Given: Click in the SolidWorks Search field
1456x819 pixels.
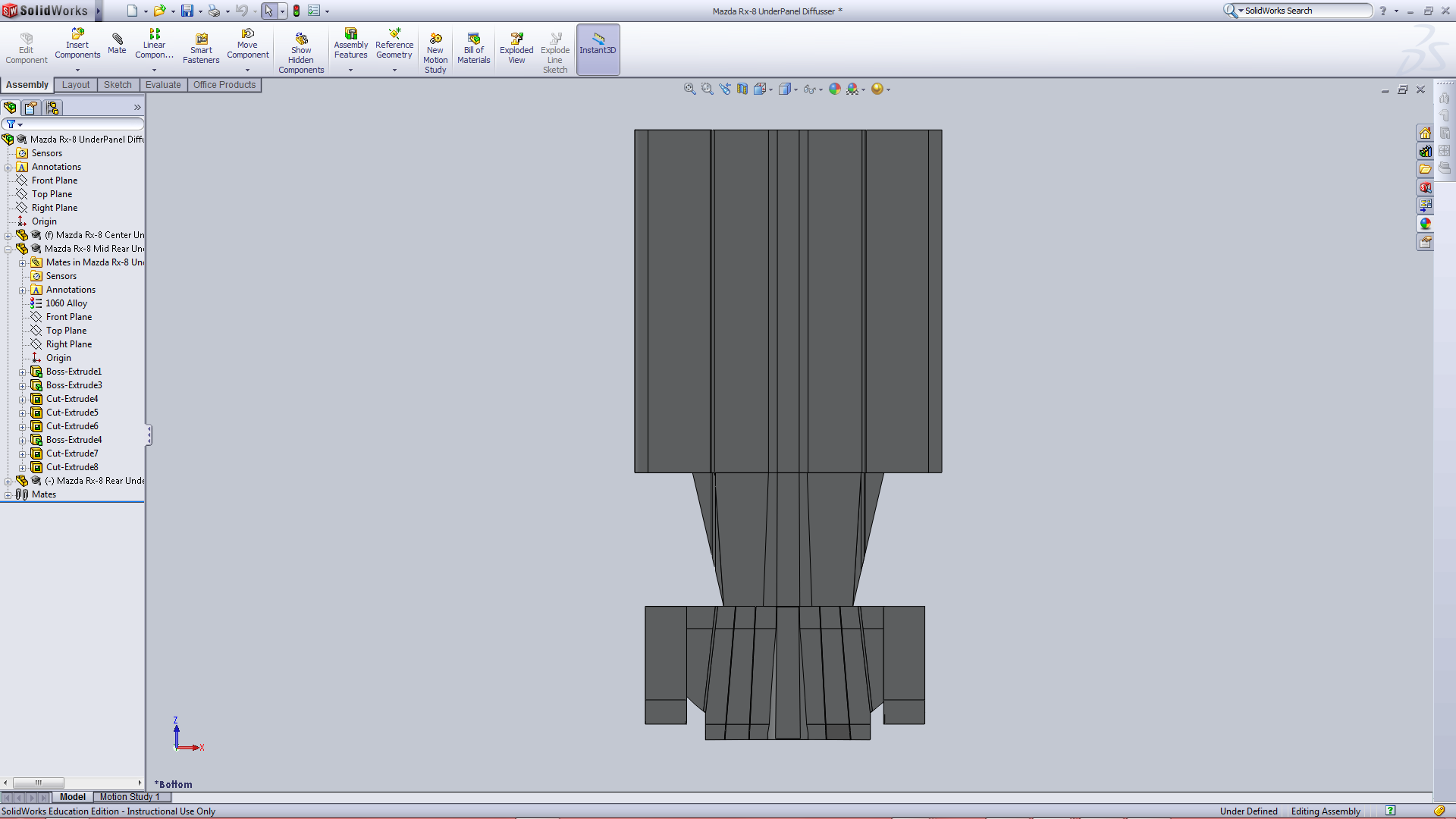Looking at the screenshot, I should (1304, 11).
